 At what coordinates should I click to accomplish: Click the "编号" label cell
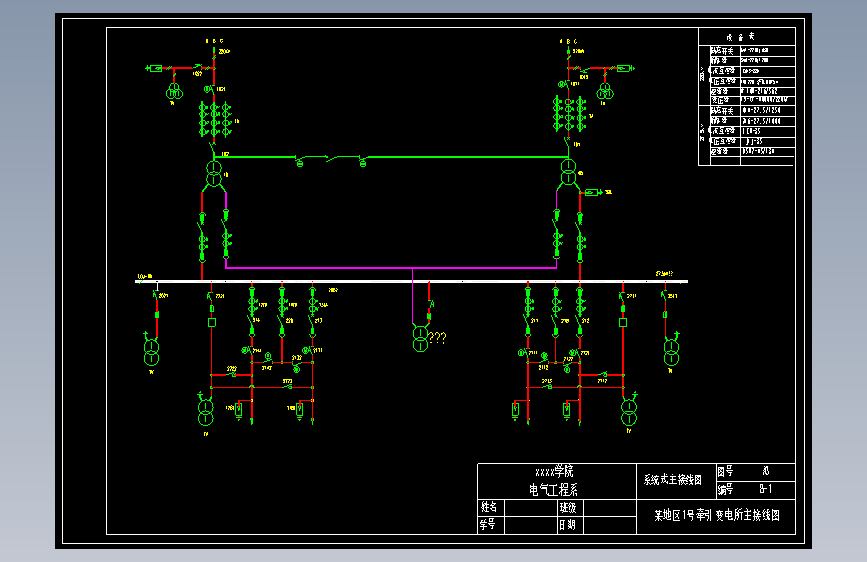click(x=725, y=489)
